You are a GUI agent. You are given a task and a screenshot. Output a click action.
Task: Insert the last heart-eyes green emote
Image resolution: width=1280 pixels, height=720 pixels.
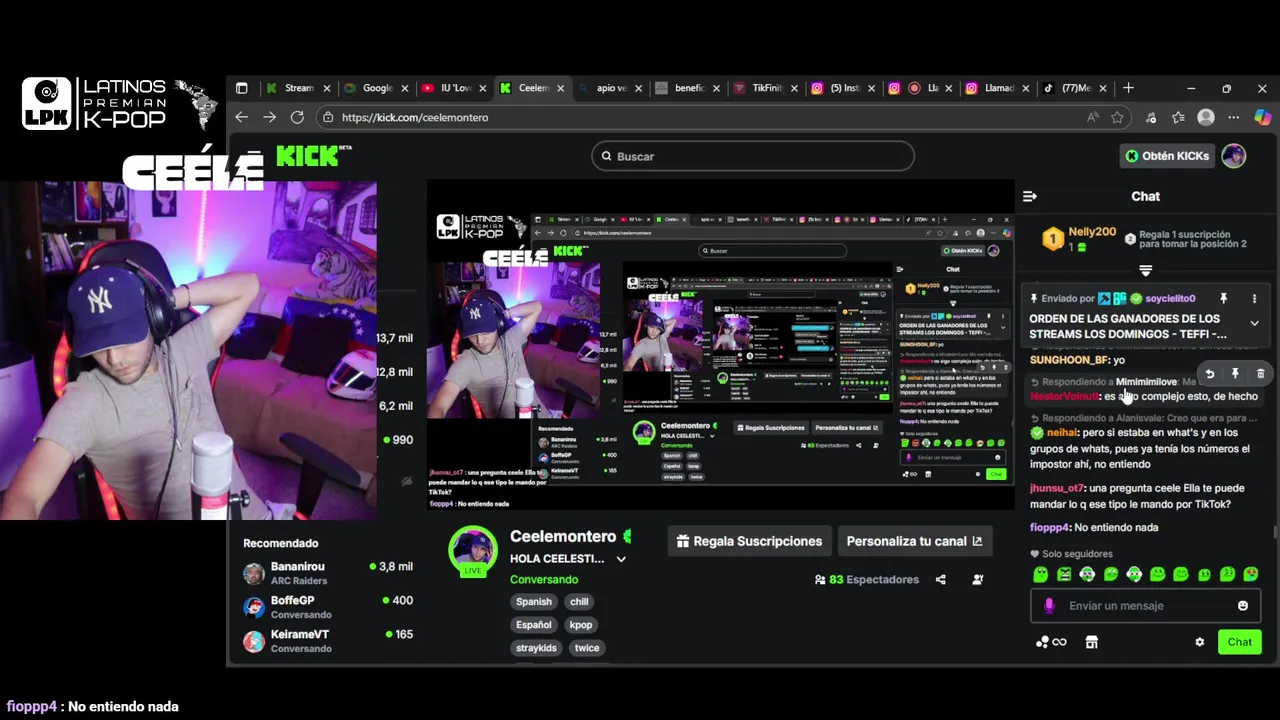1251,574
